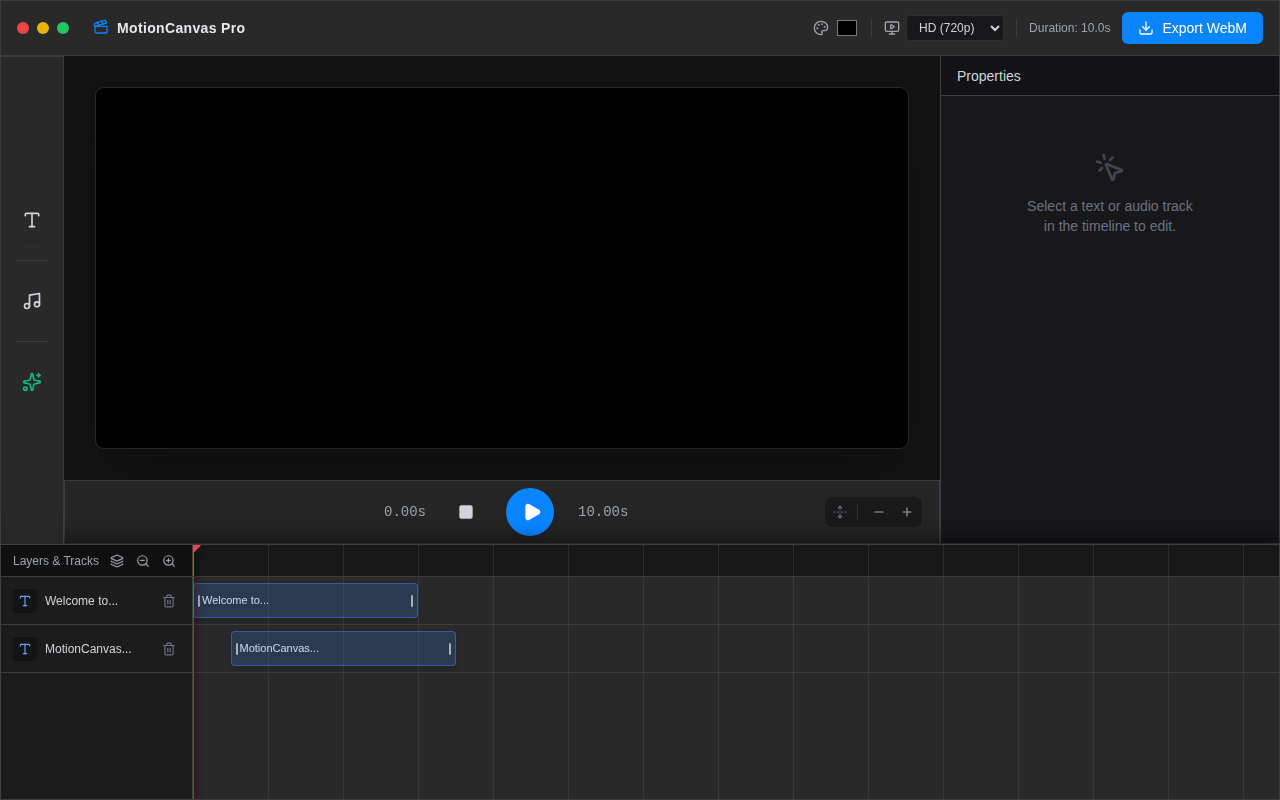Image resolution: width=1280 pixels, height=800 pixels.
Task: Increase canvas zoom with plus button
Action: tap(907, 512)
